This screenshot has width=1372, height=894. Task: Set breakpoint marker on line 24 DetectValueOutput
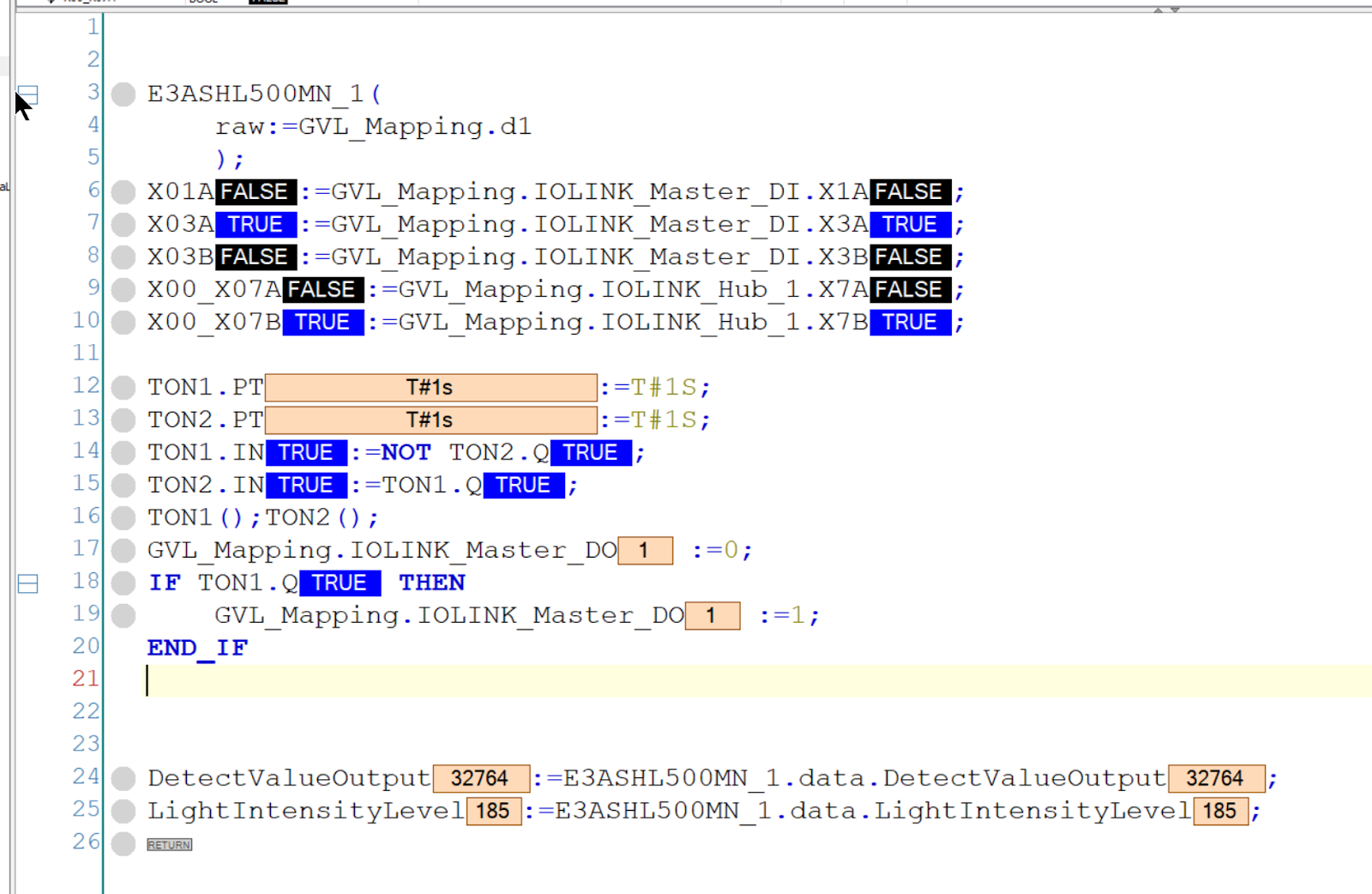pyautogui.click(x=123, y=779)
